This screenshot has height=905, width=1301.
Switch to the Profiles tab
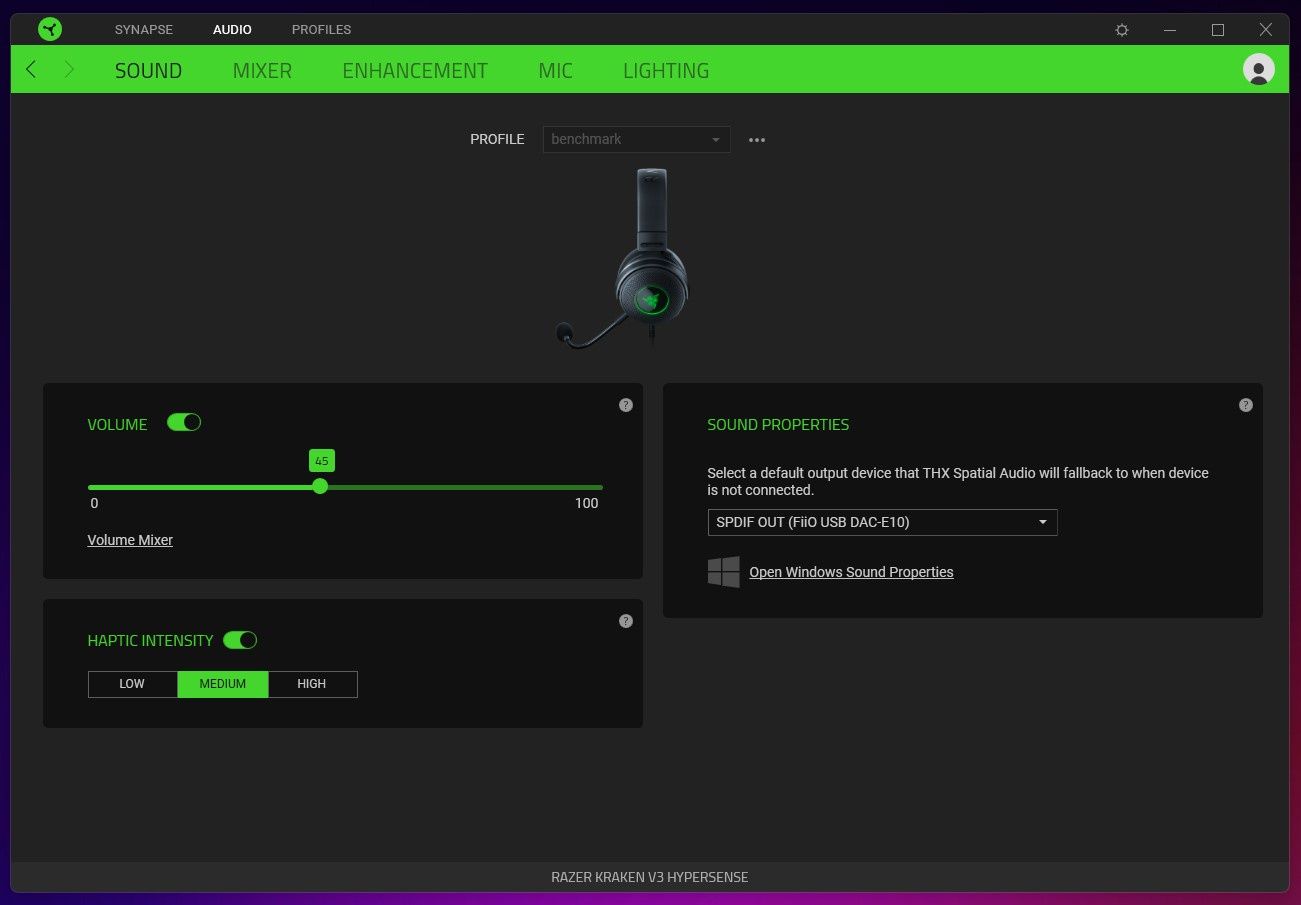pyautogui.click(x=321, y=29)
